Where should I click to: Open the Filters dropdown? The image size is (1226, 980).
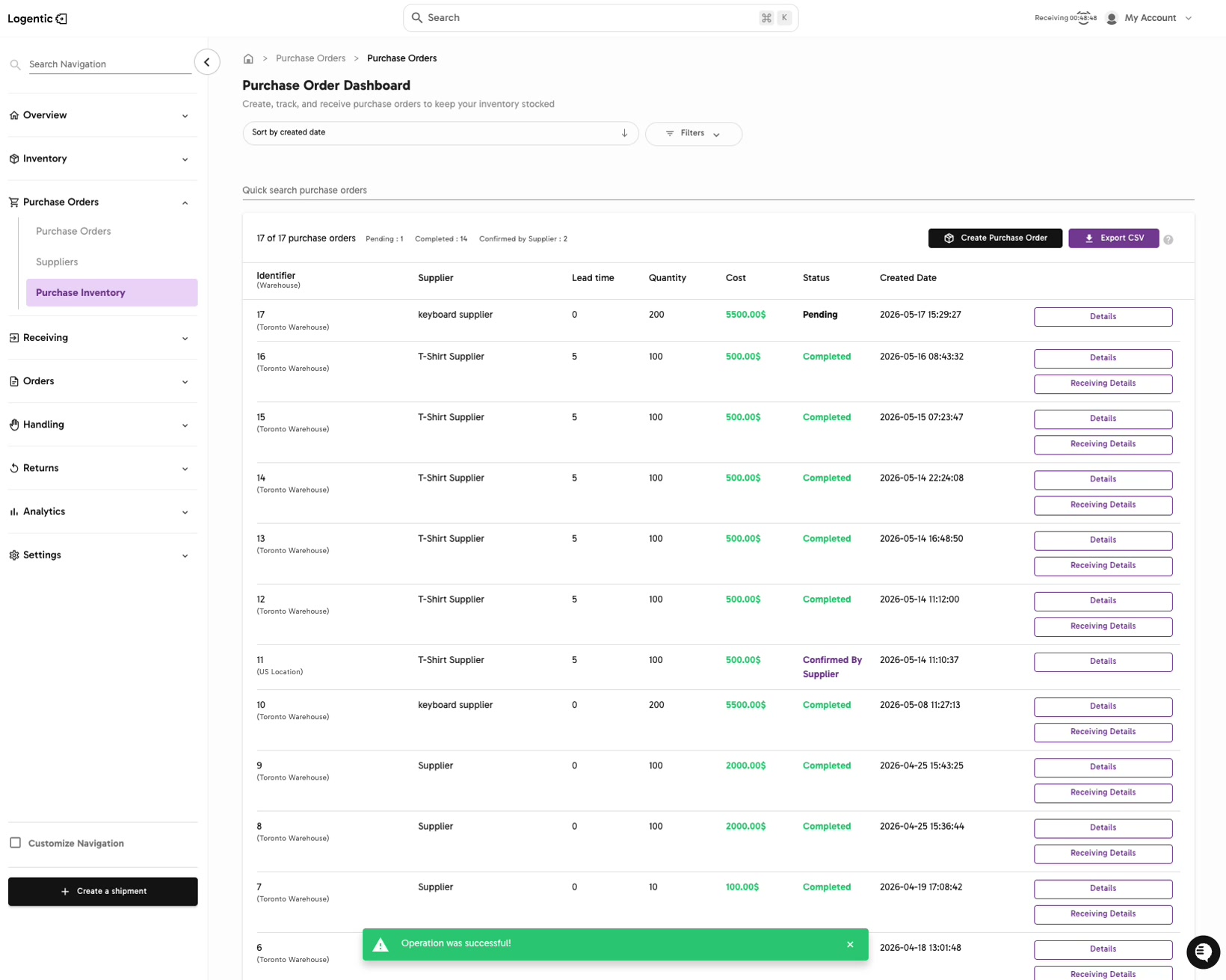coord(693,134)
